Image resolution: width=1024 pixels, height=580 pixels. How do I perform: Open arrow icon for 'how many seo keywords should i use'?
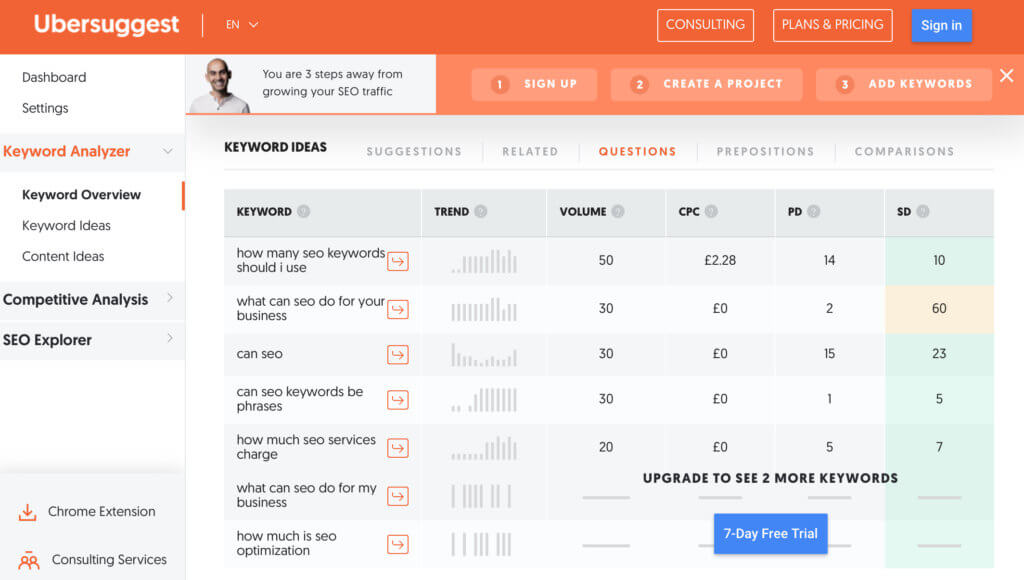pos(398,261)
